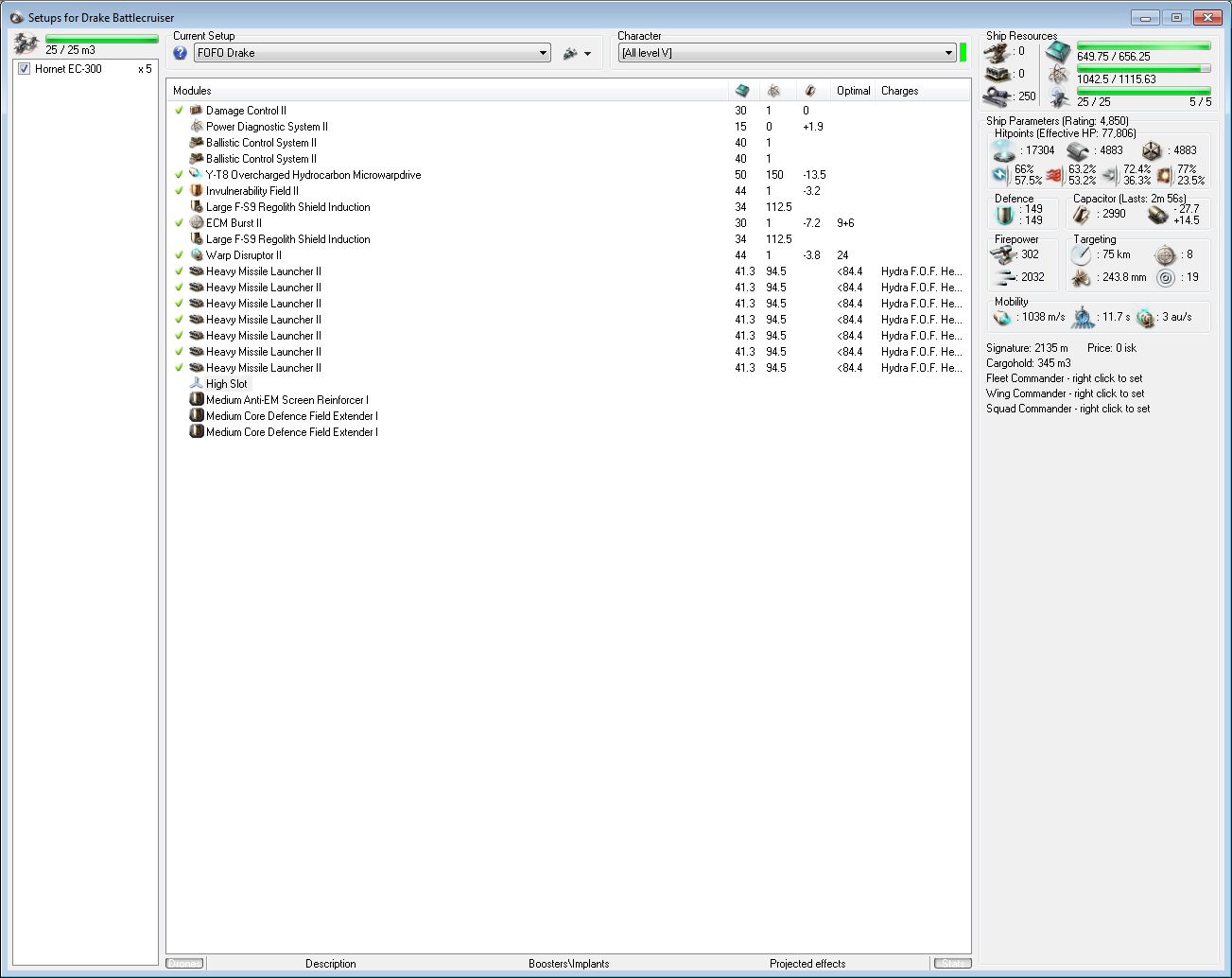Viewport: 1232px width, 978px height.
Task: Click the sensor strength icon beside 19
Action: coord(1165,277)
